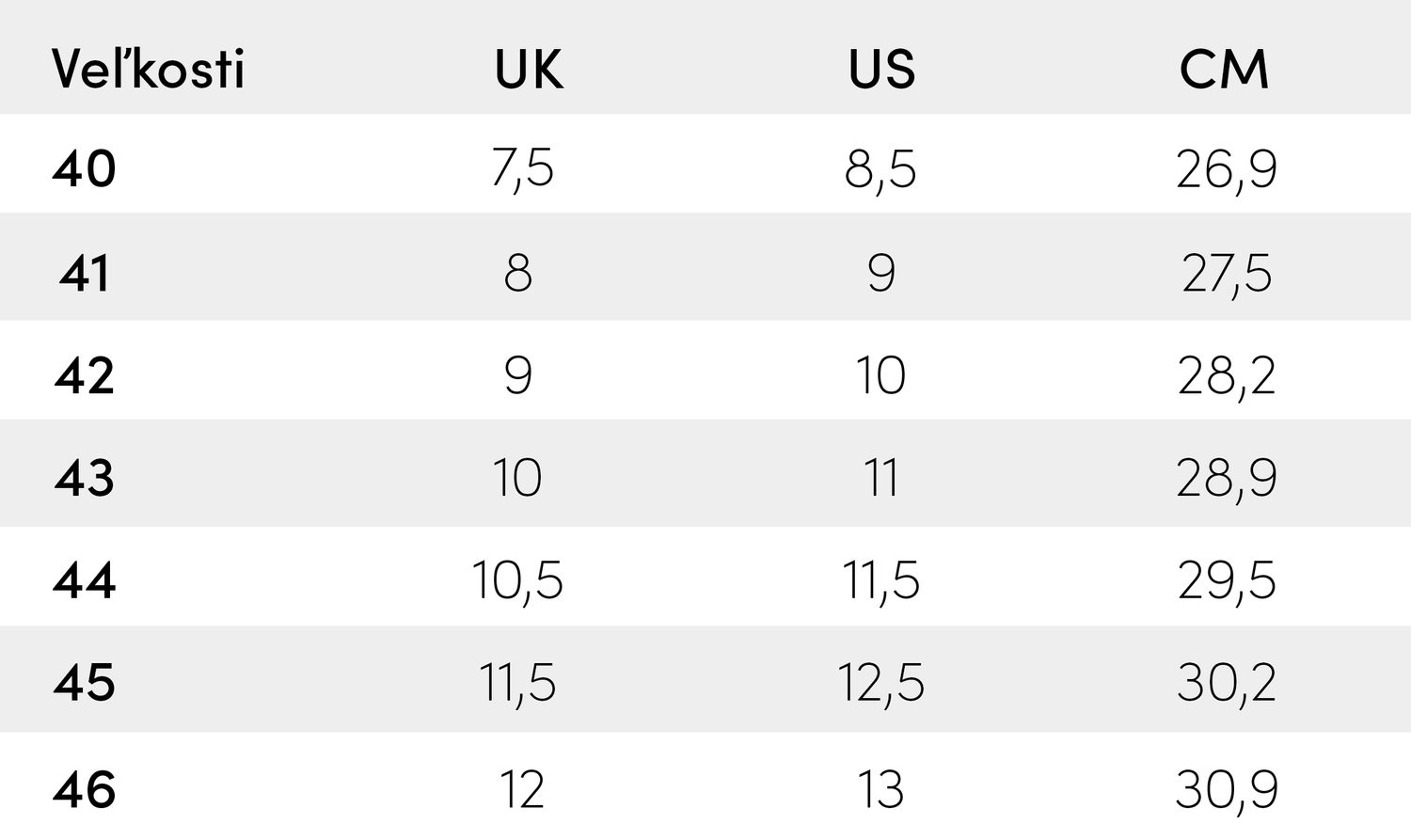Select the 27,5 CM value
This screenshot has height=840, width=1411.
(x=1227, y=274)
